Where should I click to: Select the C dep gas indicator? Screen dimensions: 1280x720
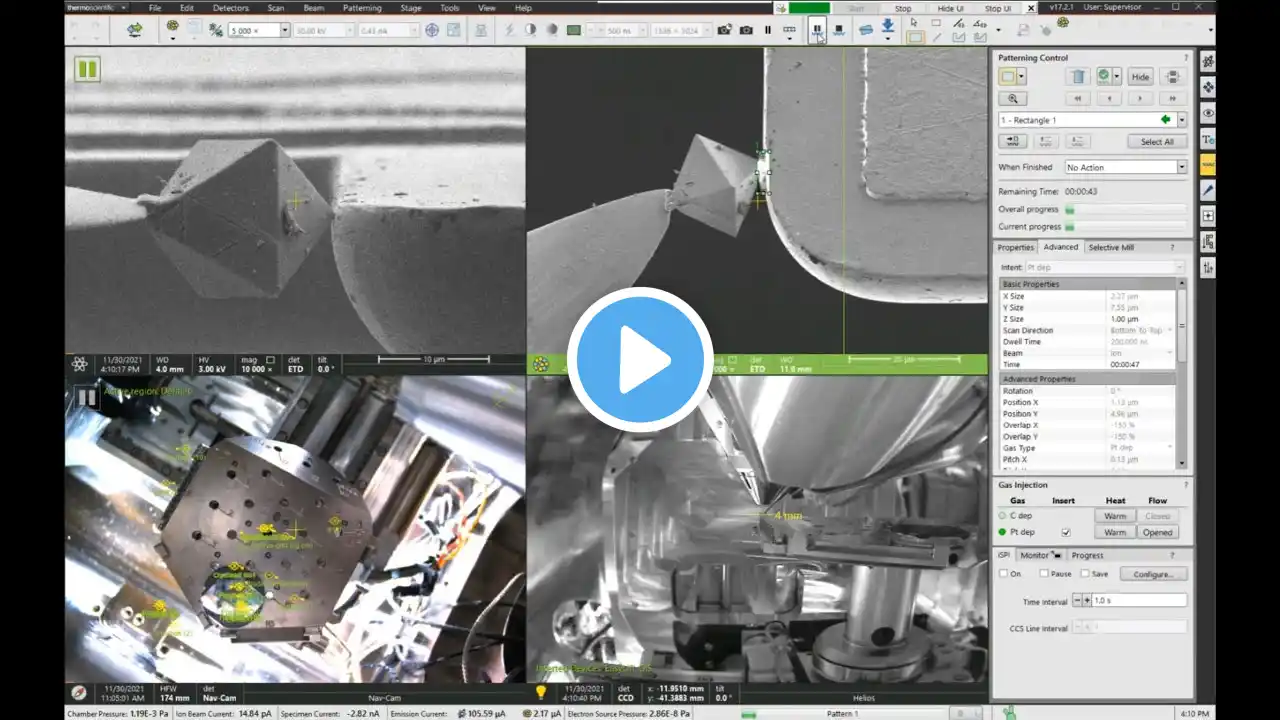(x=1003, y=516)
